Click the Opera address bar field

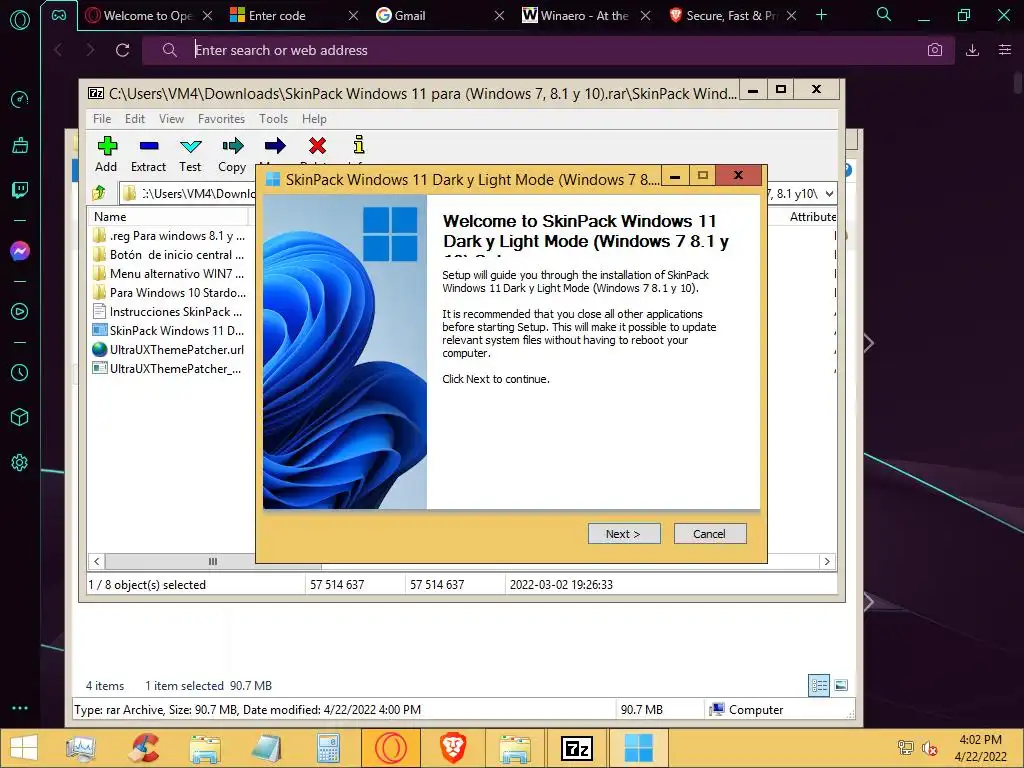549,50
